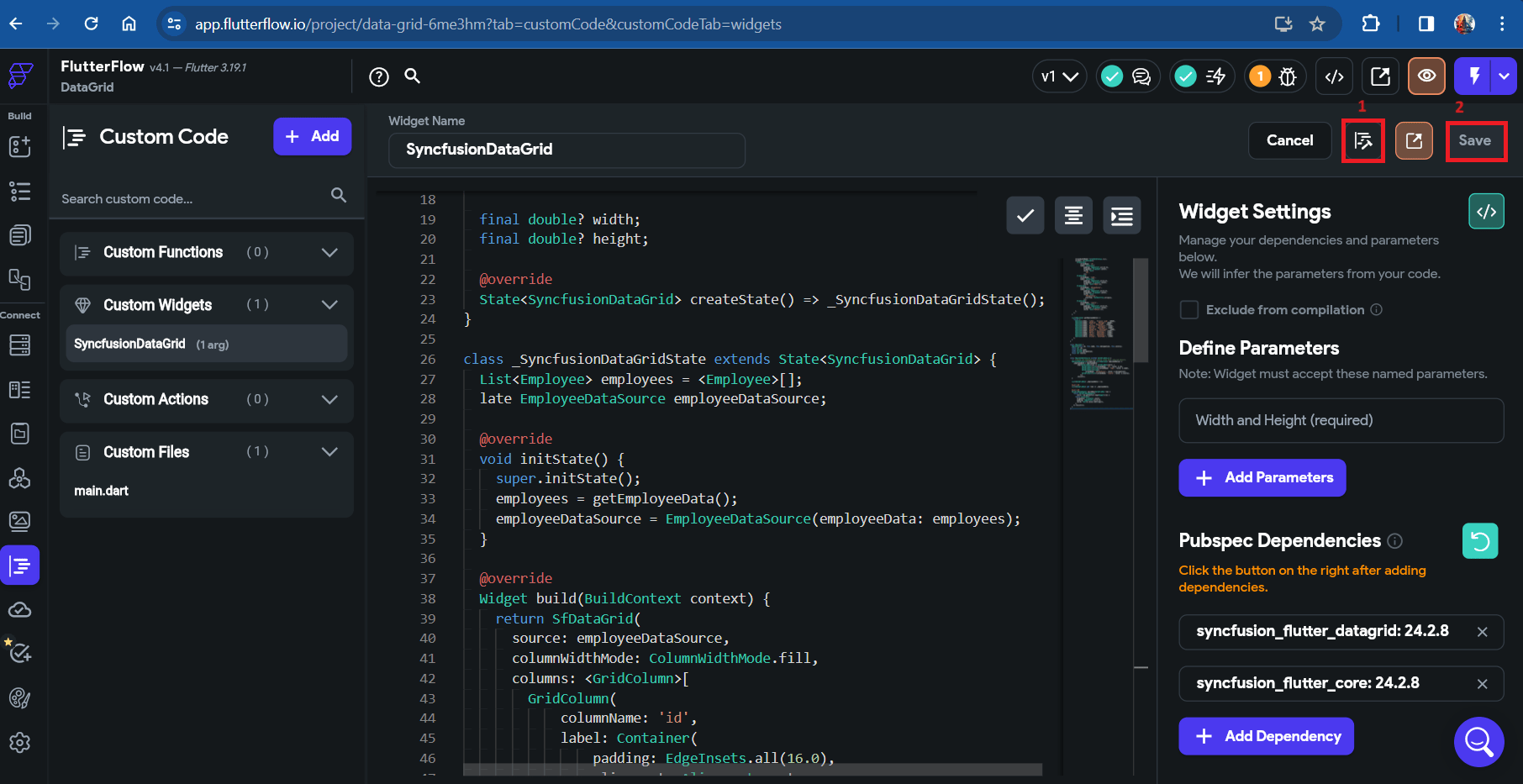Click the browser address bar URL
This screenshot has width=1523, height=784.
pos(488,24)
